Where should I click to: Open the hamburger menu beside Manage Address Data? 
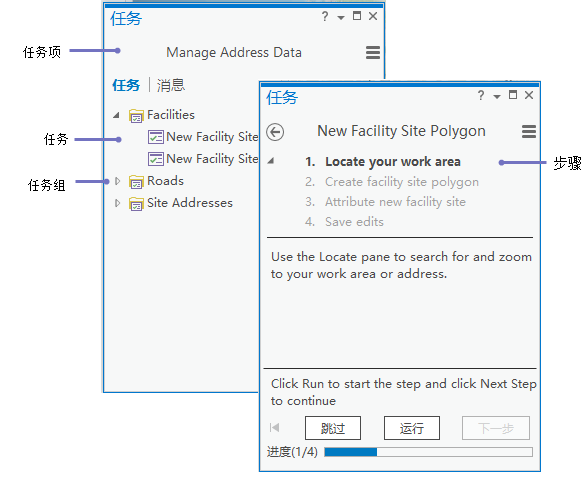[x=373, y=52]
